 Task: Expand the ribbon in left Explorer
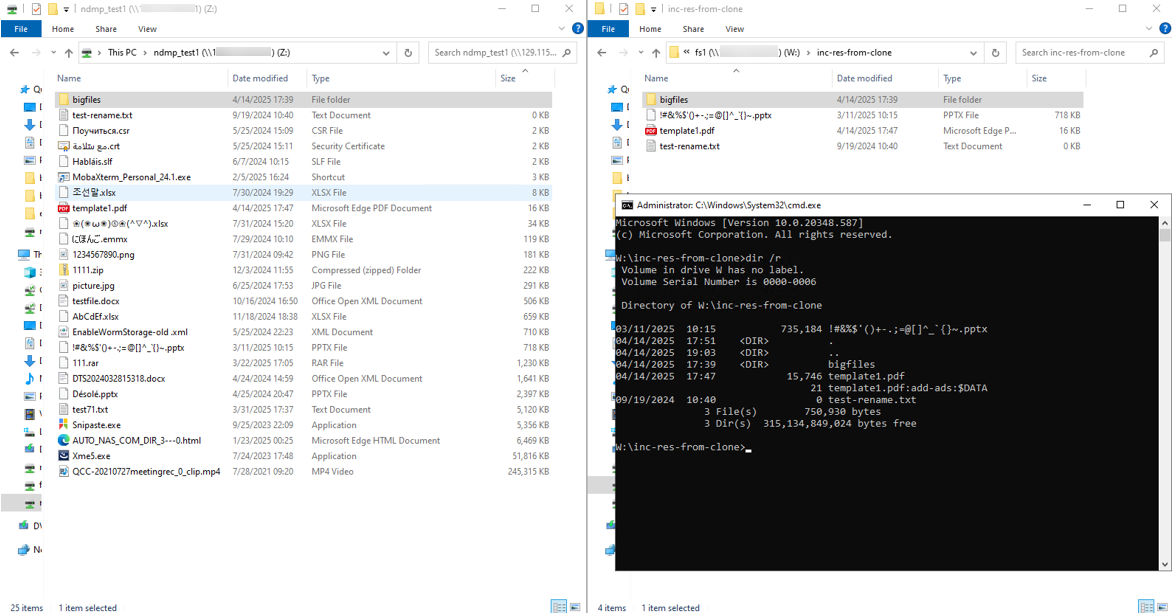click(x=562, y=29)
